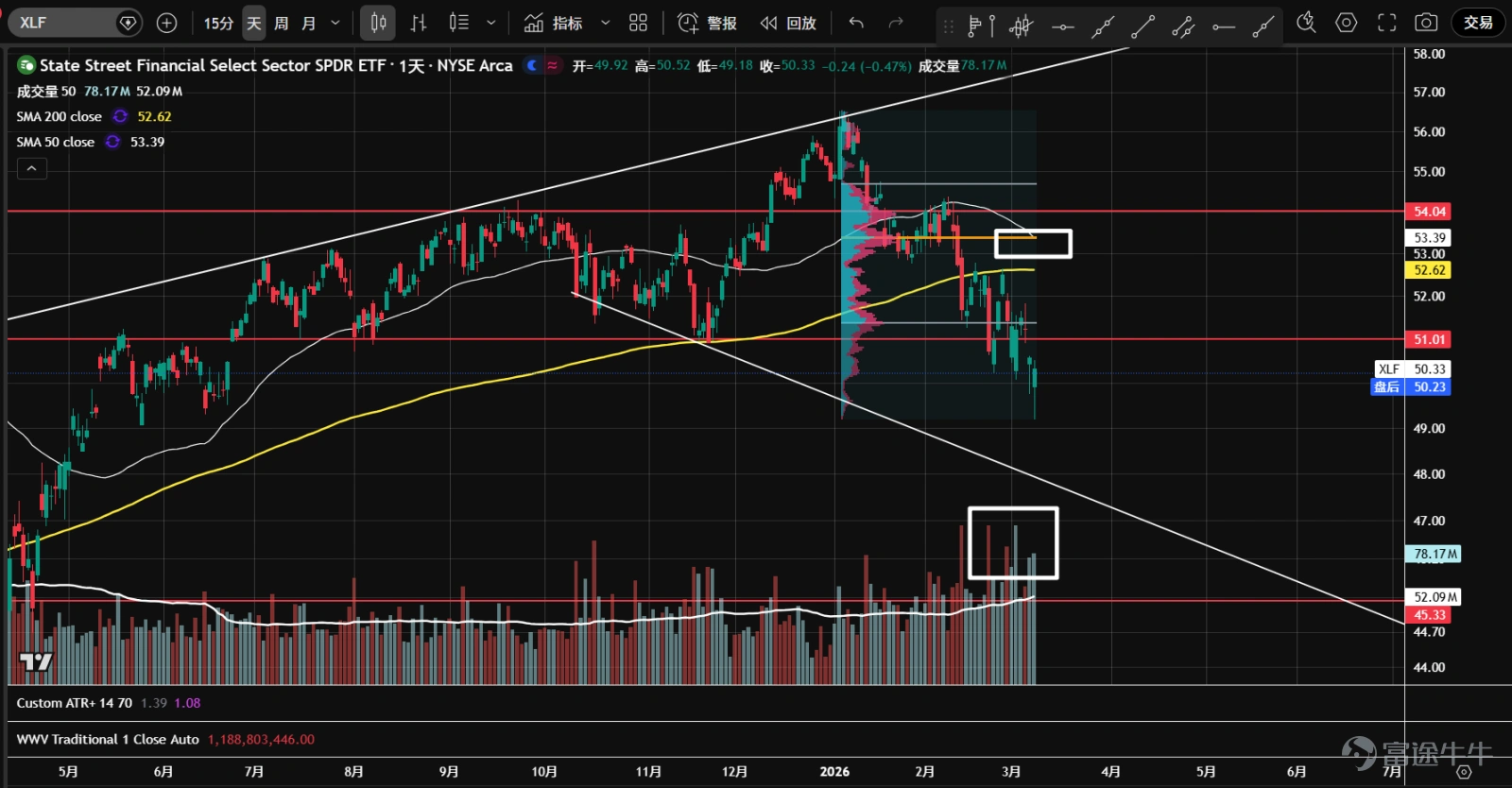Select the 周 weekly timeframe

click(x=281, y=23)
